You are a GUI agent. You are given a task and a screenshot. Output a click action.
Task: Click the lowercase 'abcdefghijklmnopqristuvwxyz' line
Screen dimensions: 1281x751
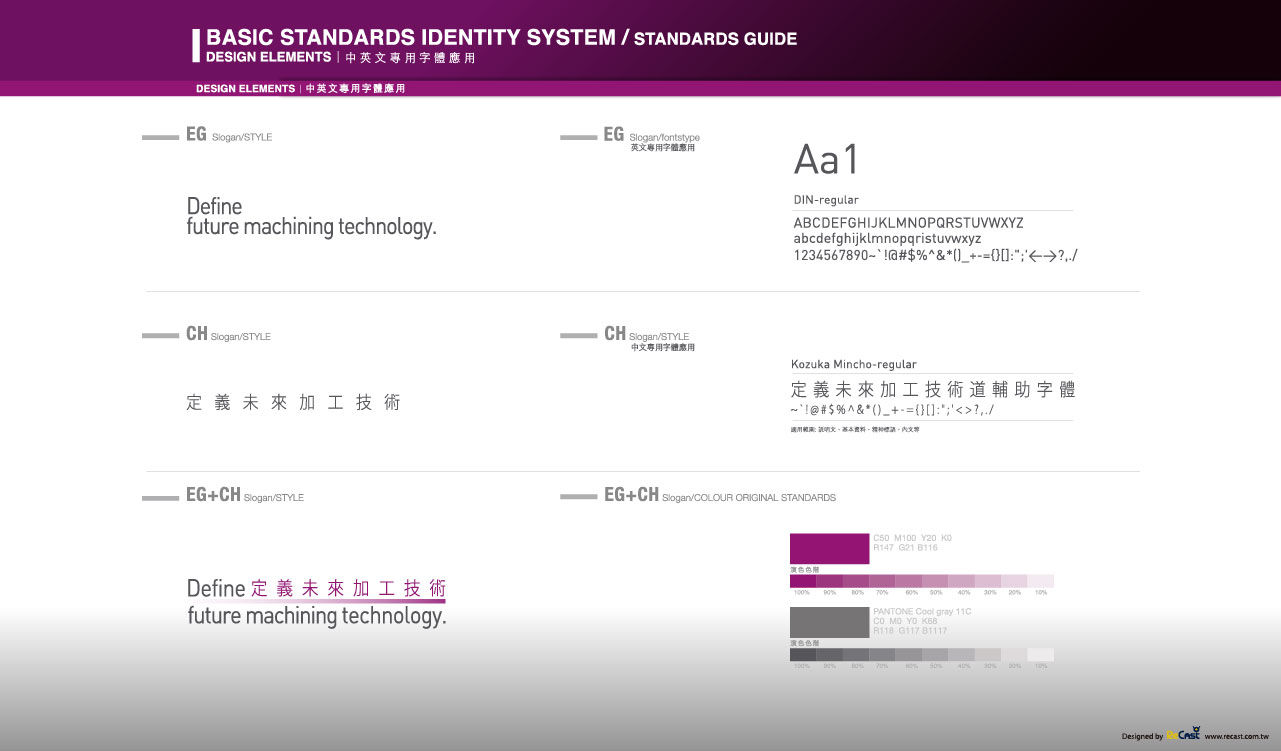tap(888, 239)
